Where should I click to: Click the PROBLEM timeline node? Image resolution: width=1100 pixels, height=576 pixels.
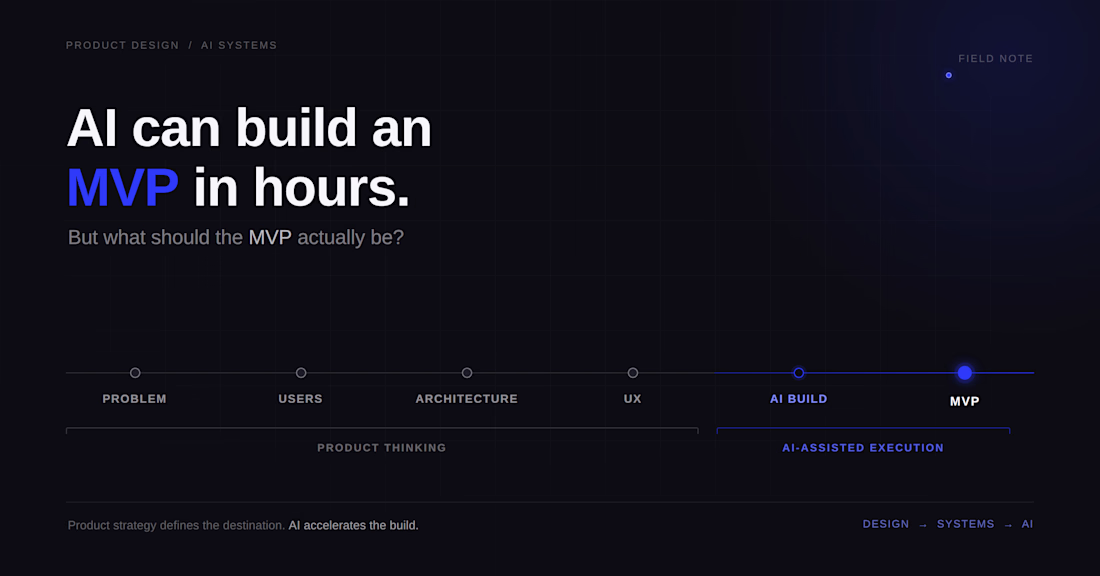[135, 373]
